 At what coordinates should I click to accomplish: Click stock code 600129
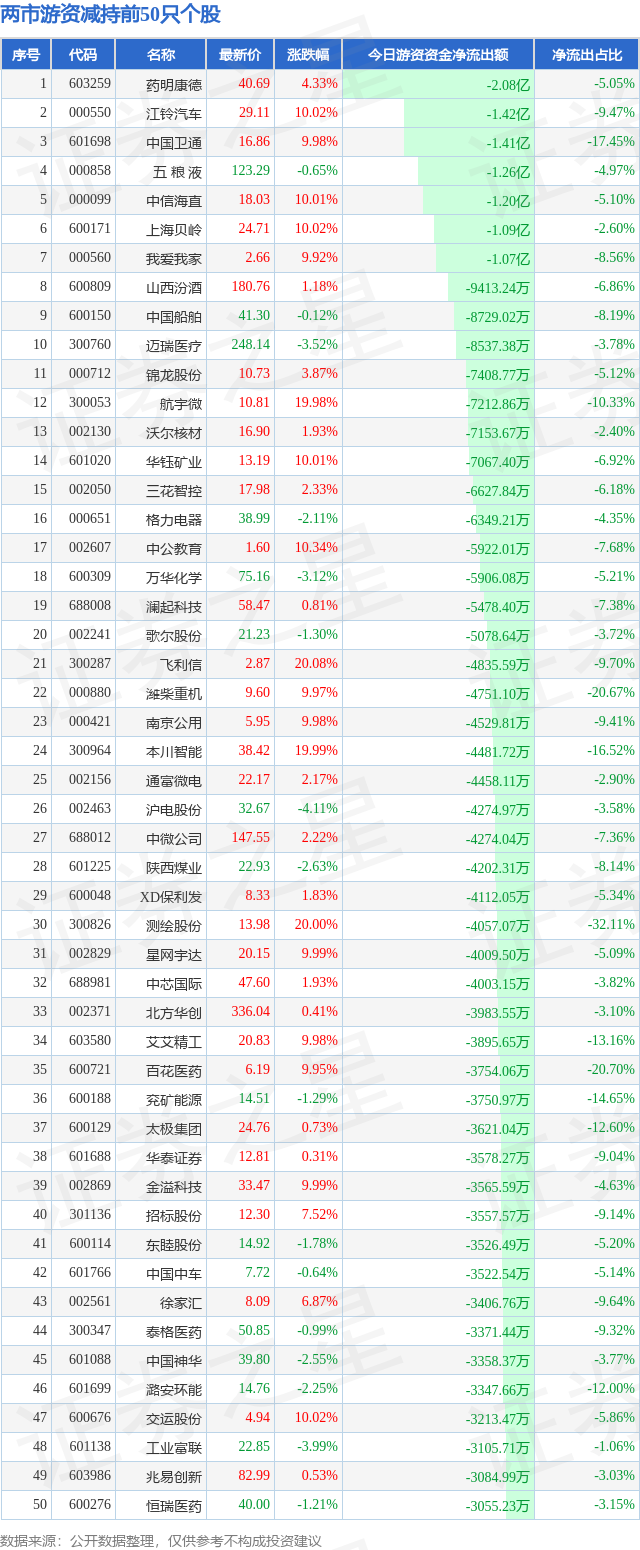pos(90,1128)
